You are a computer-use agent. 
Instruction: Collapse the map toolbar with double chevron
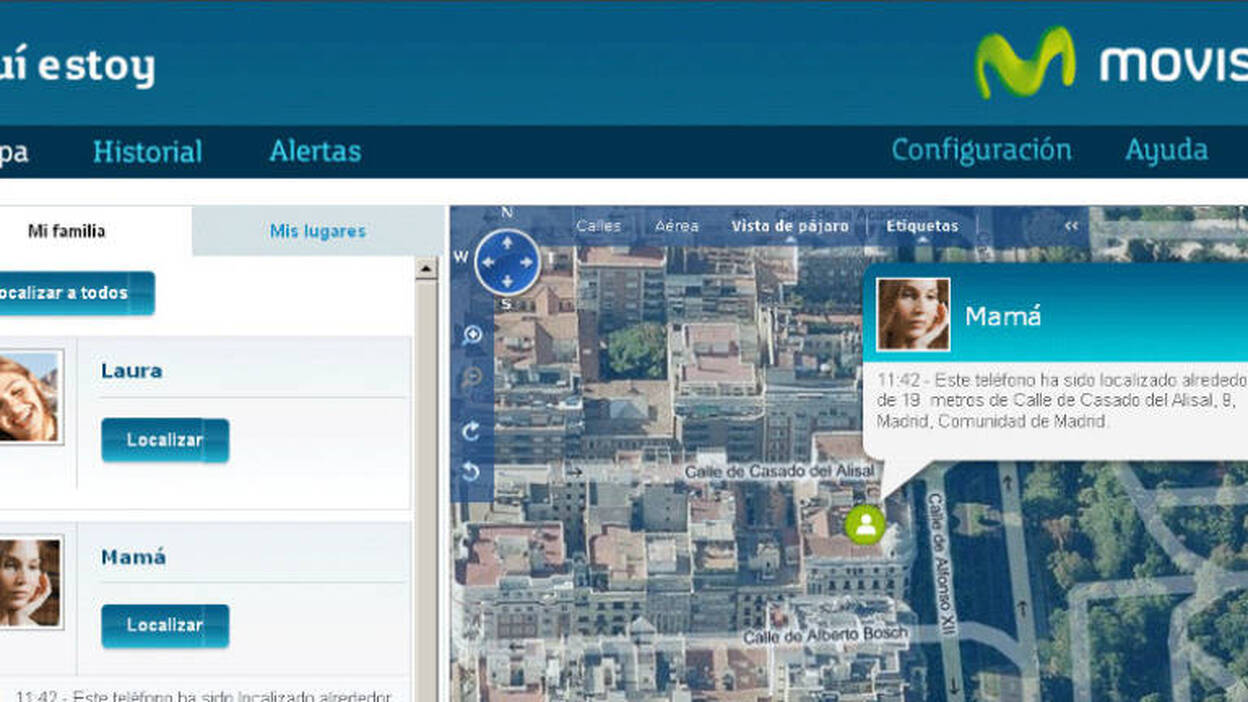pos(1072,226)
